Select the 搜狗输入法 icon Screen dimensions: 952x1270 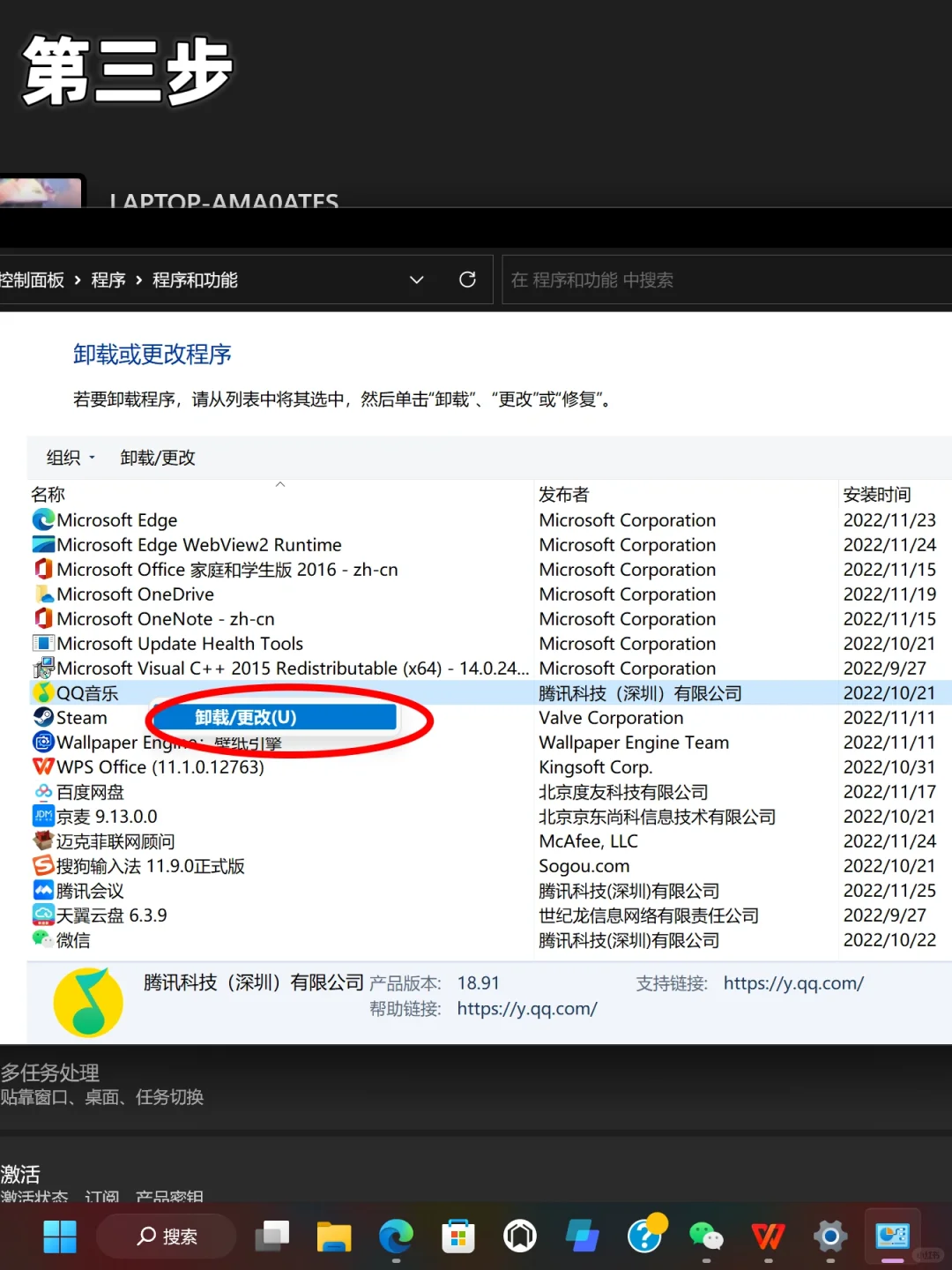(42, 866)
